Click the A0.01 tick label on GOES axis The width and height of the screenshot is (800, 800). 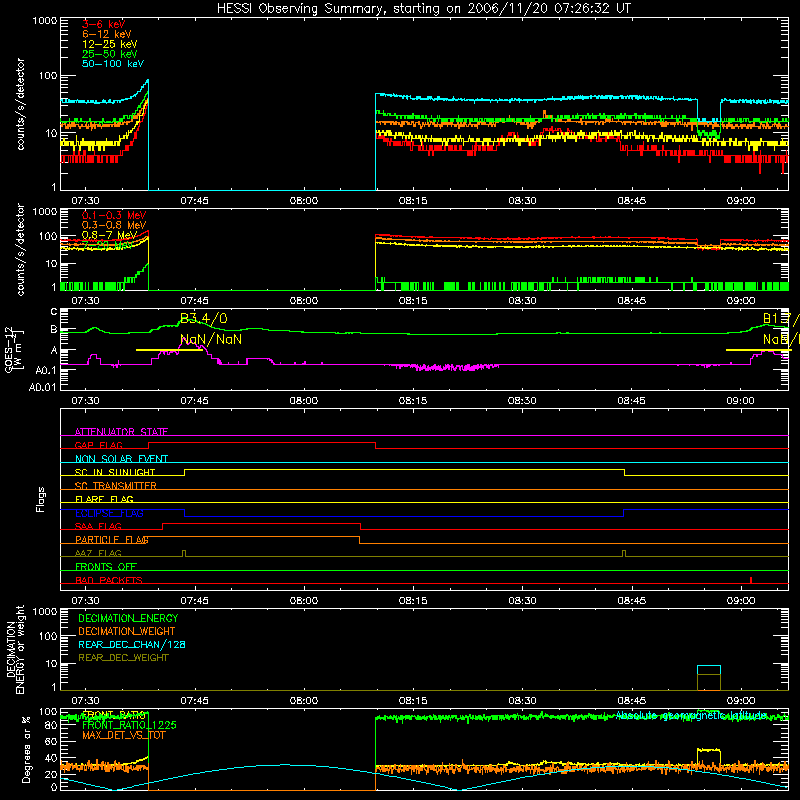42,387
